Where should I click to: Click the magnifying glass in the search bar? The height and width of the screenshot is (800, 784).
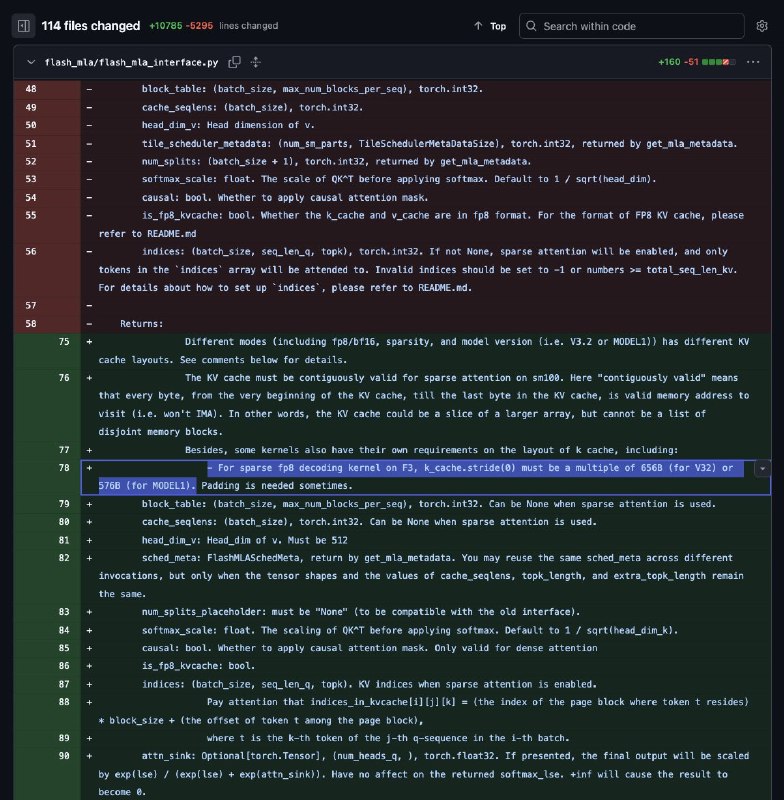(533, 26)
